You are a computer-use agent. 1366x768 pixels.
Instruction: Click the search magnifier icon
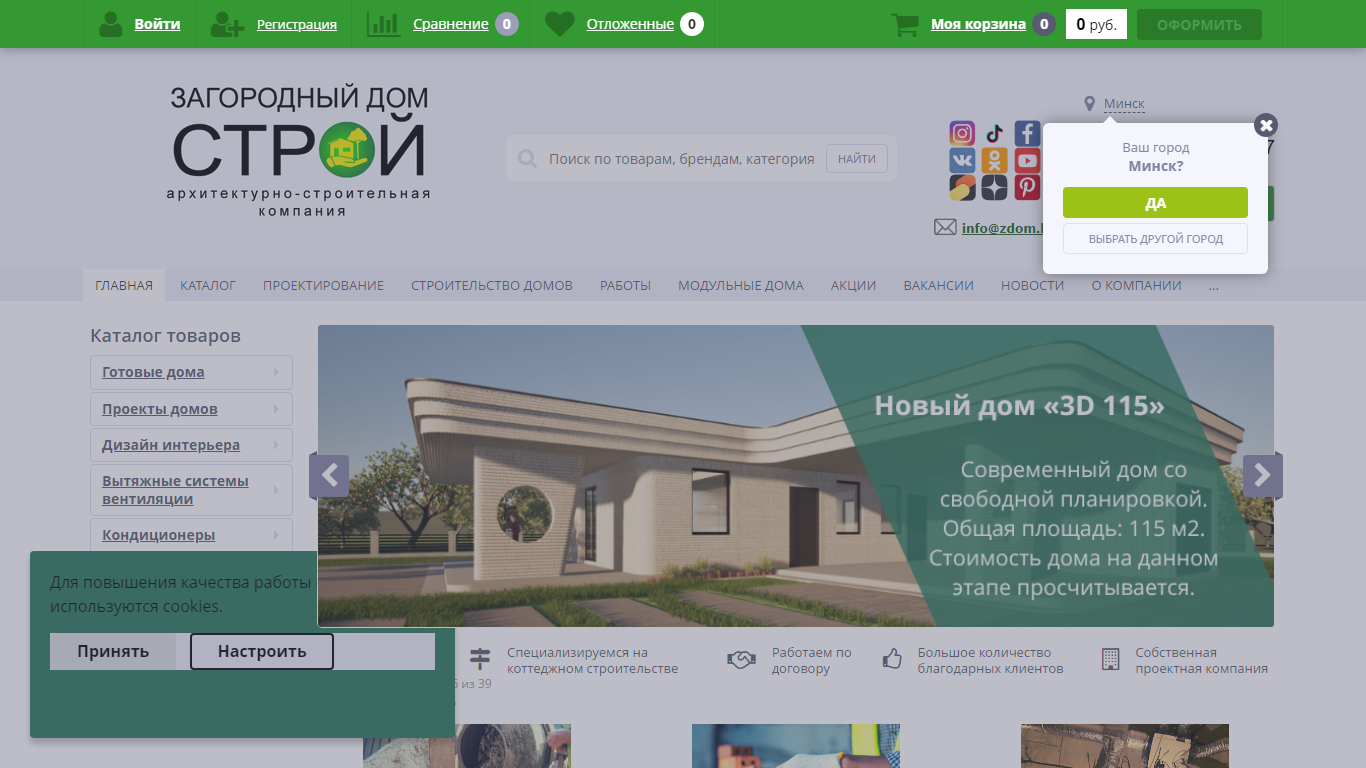coord(527,159)
